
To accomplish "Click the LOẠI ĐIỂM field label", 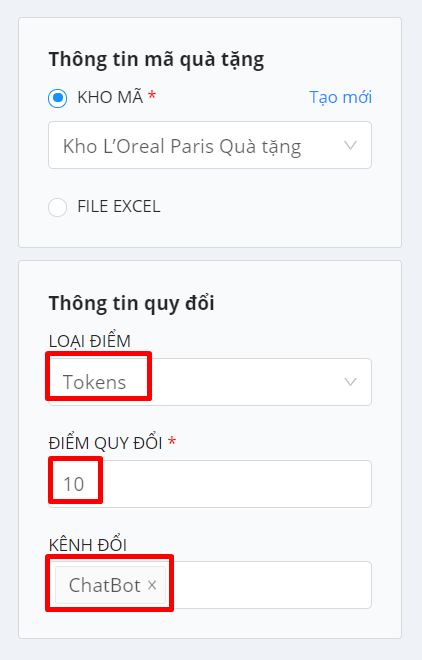I will click(x=90, y=341).
